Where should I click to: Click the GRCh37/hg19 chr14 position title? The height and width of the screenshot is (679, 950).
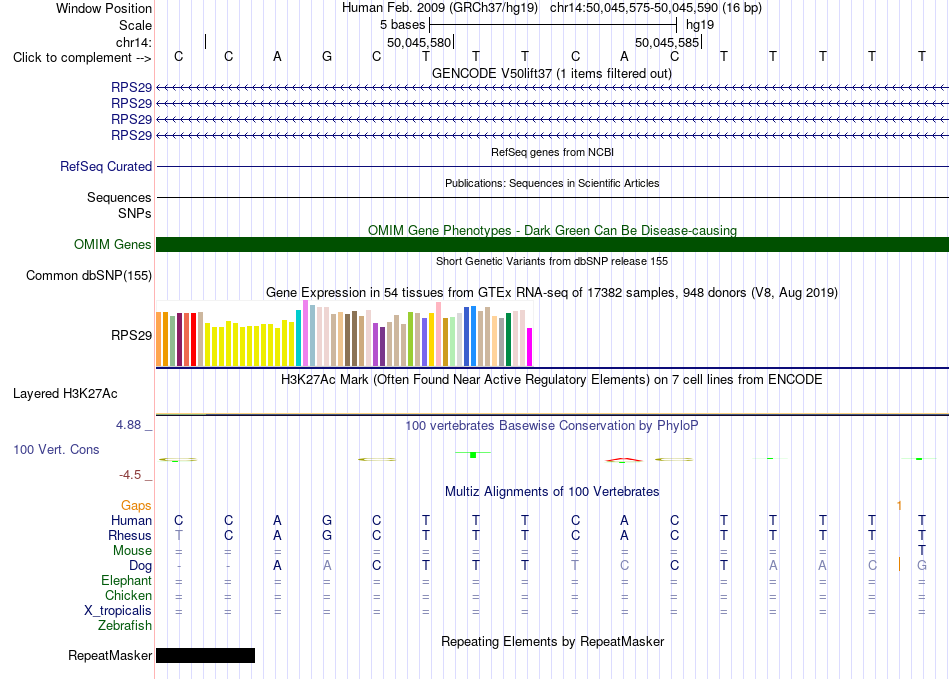552,8
